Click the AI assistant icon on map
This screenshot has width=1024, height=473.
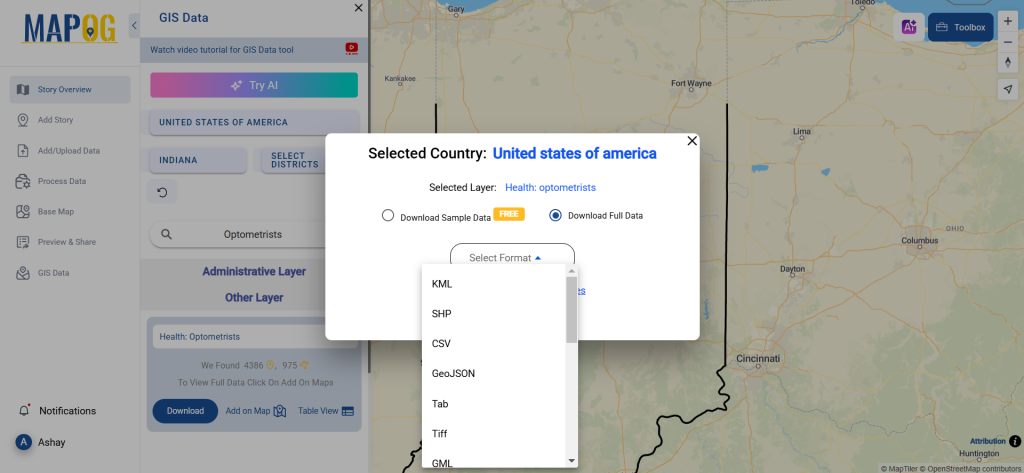(909, 27)
